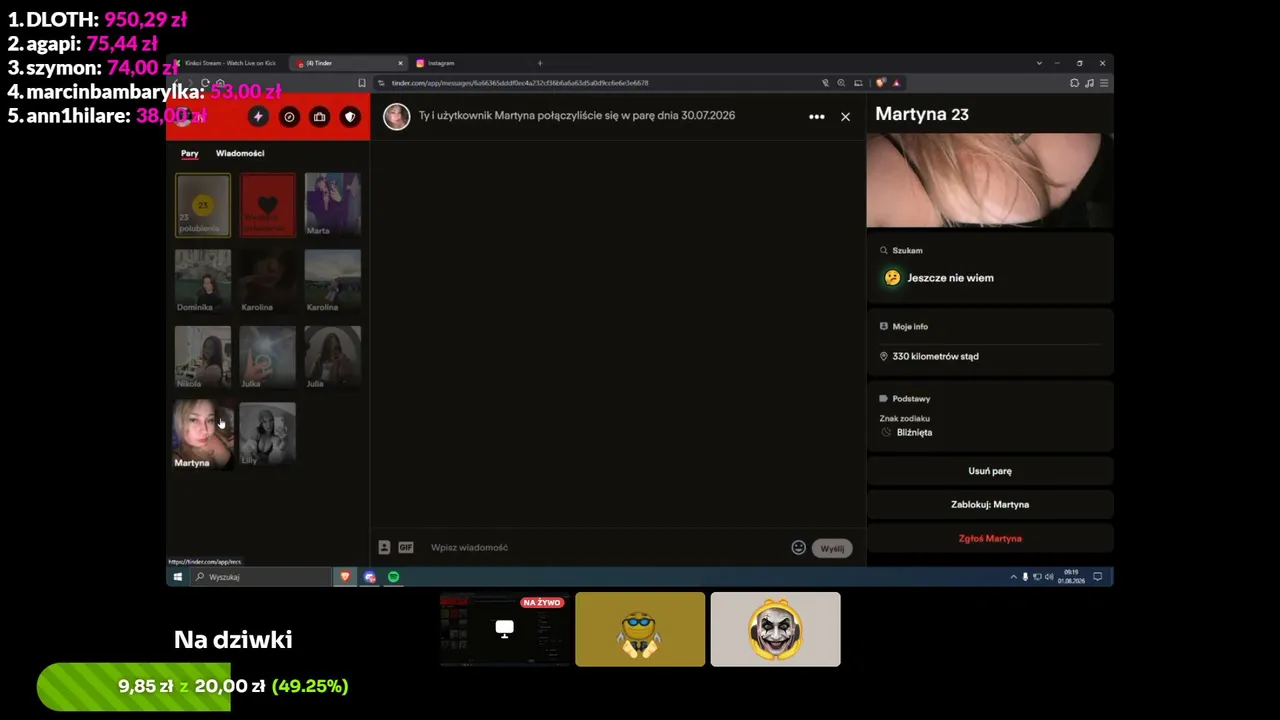
Task: Open the 23 polubienia likes tile
Action: [203, 205]
